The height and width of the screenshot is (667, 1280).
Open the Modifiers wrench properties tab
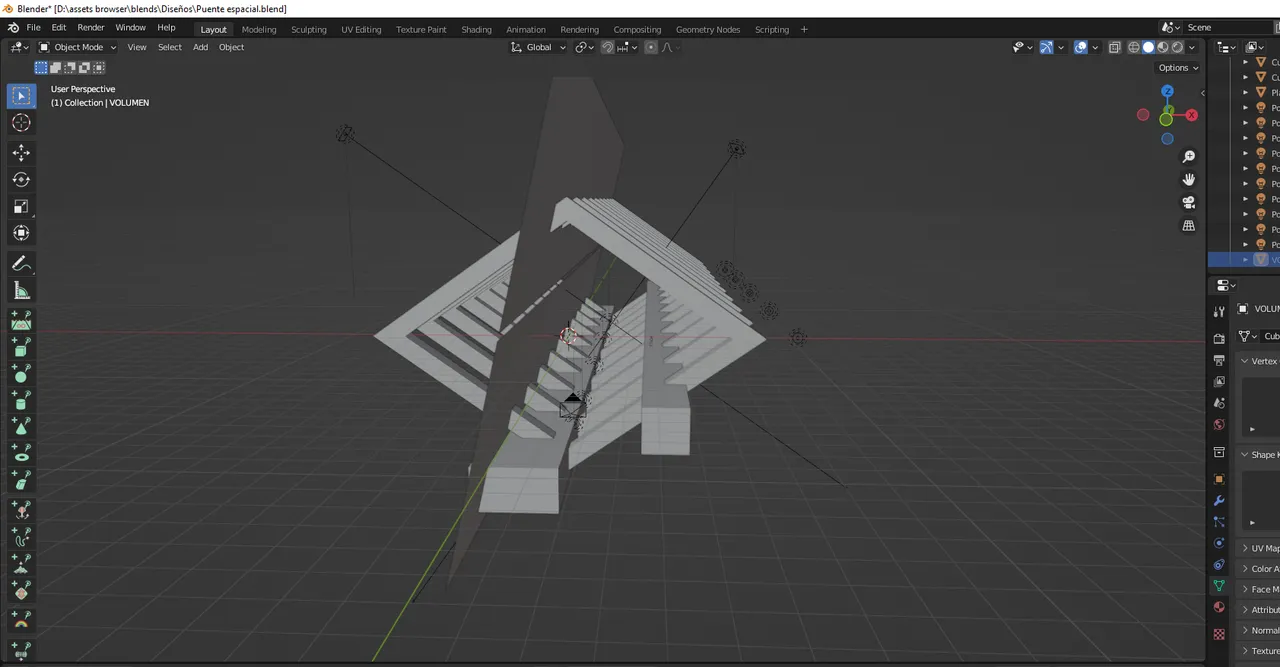(x=1219, y=500)
